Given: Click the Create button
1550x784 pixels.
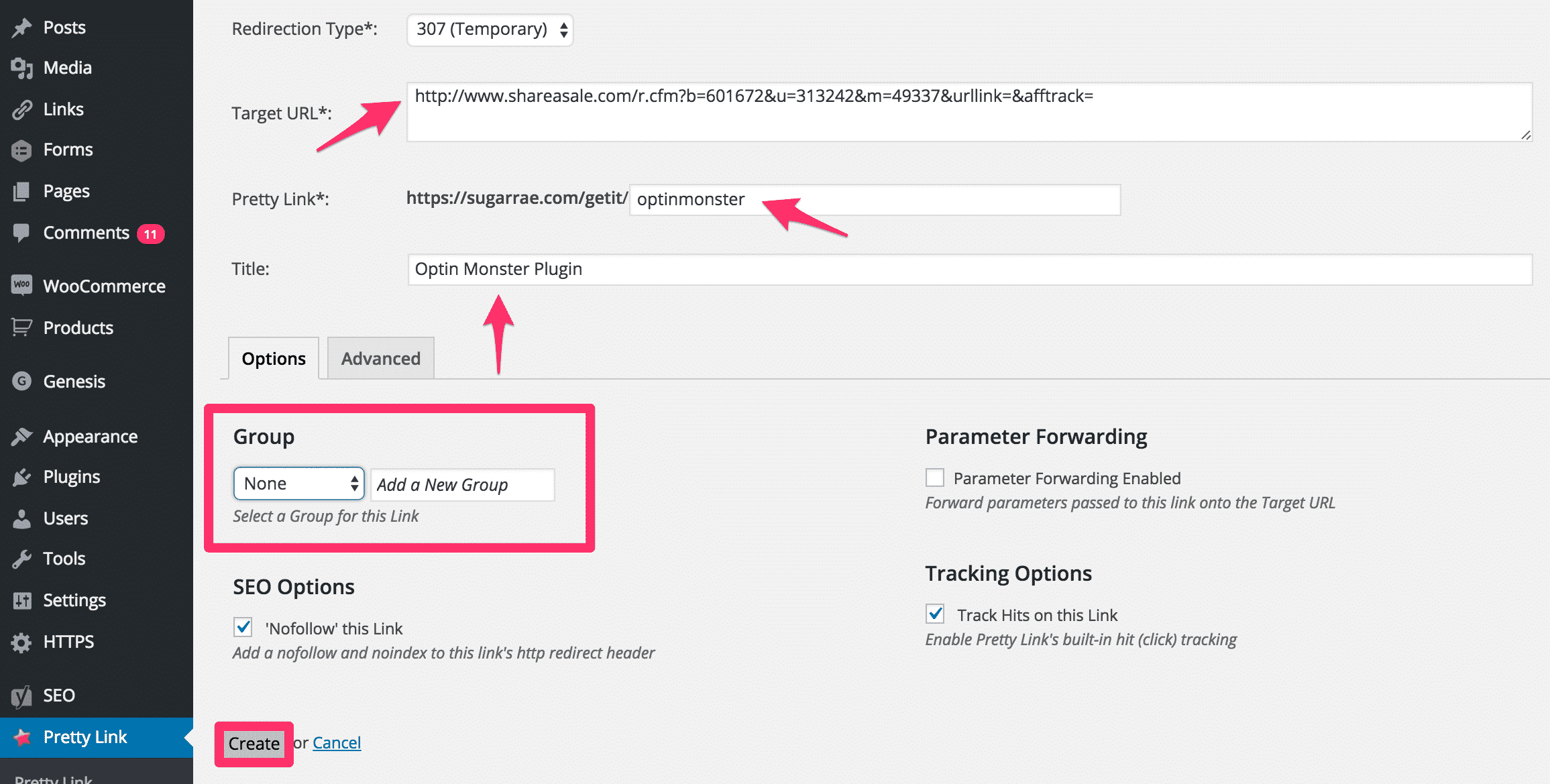Looking at the screenshot, I should [254, 744].
